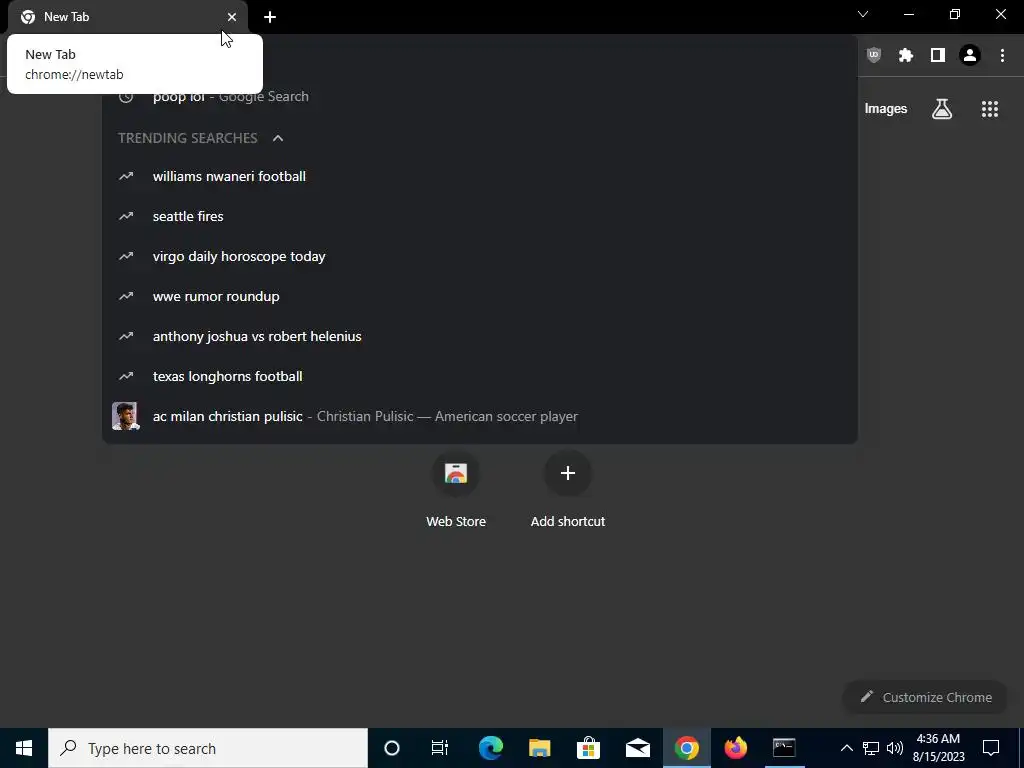Open the profile avatar menu

point(969,56)
